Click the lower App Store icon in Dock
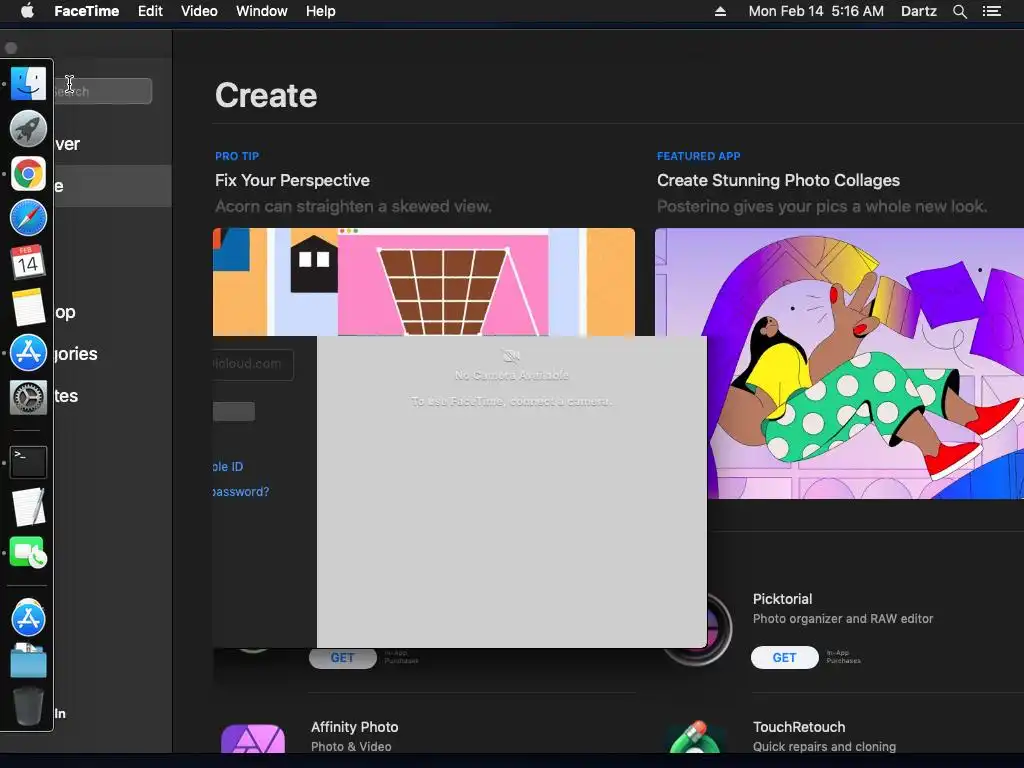 28,617
